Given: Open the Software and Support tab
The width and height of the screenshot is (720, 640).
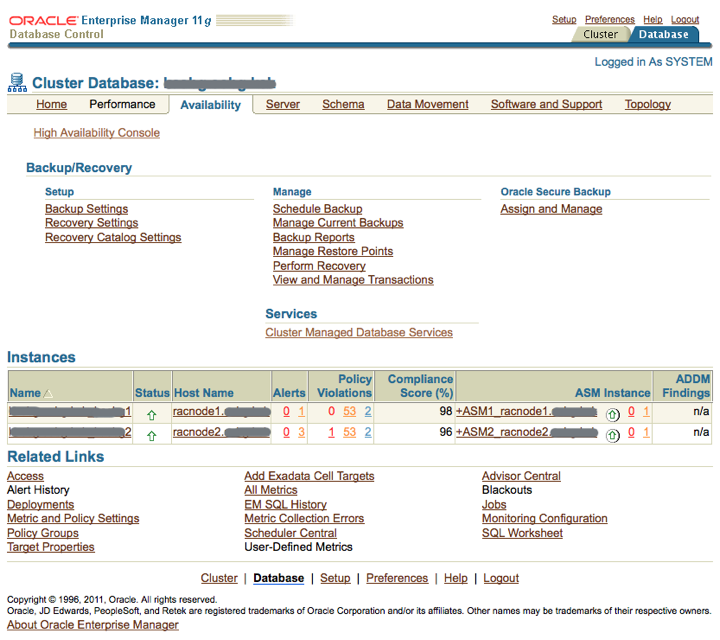Looking at the screenshot, I should tap(546, 104).
